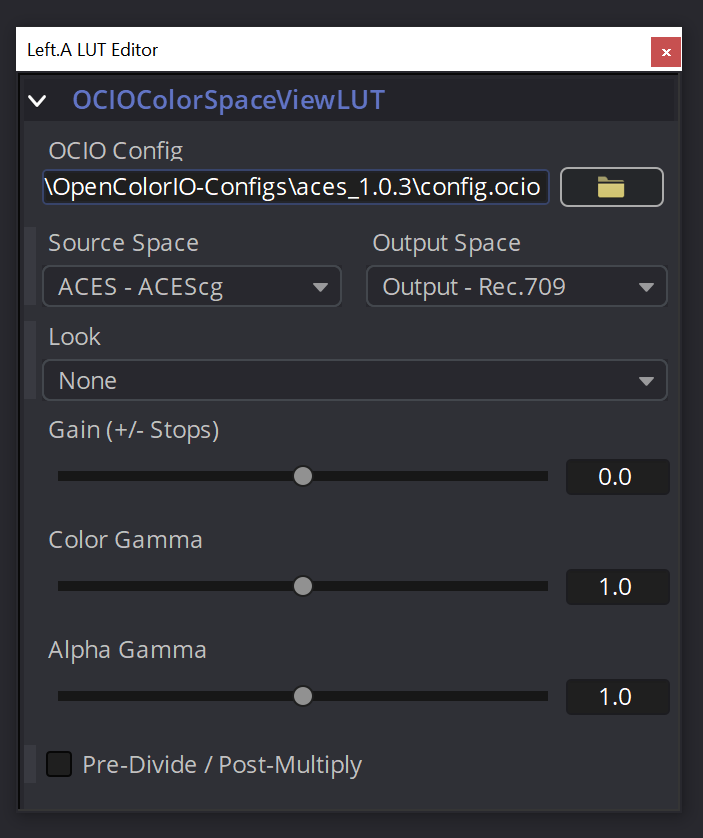Collapse the OCIOColorSpaceViewLUT section chevron
This screenshot has width=703, height=838.
coord(38,101)
